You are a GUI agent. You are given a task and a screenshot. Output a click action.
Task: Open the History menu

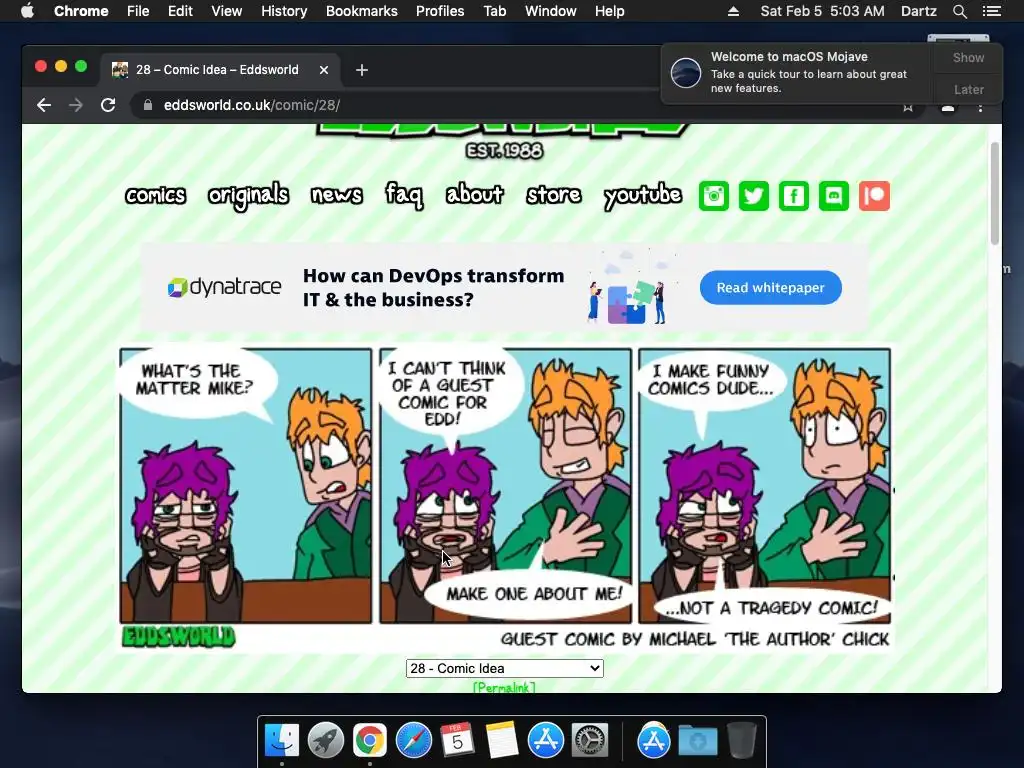pos(284,11)
